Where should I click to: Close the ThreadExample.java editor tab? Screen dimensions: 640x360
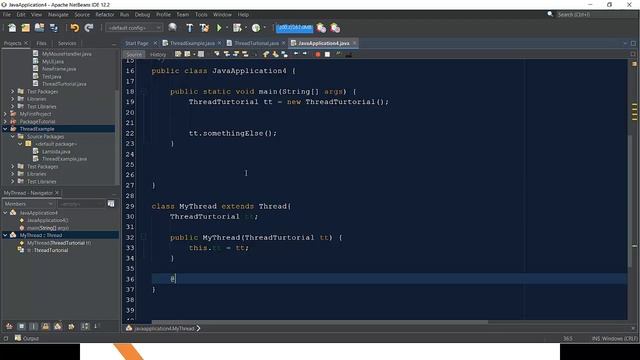(x=220, y=43)
